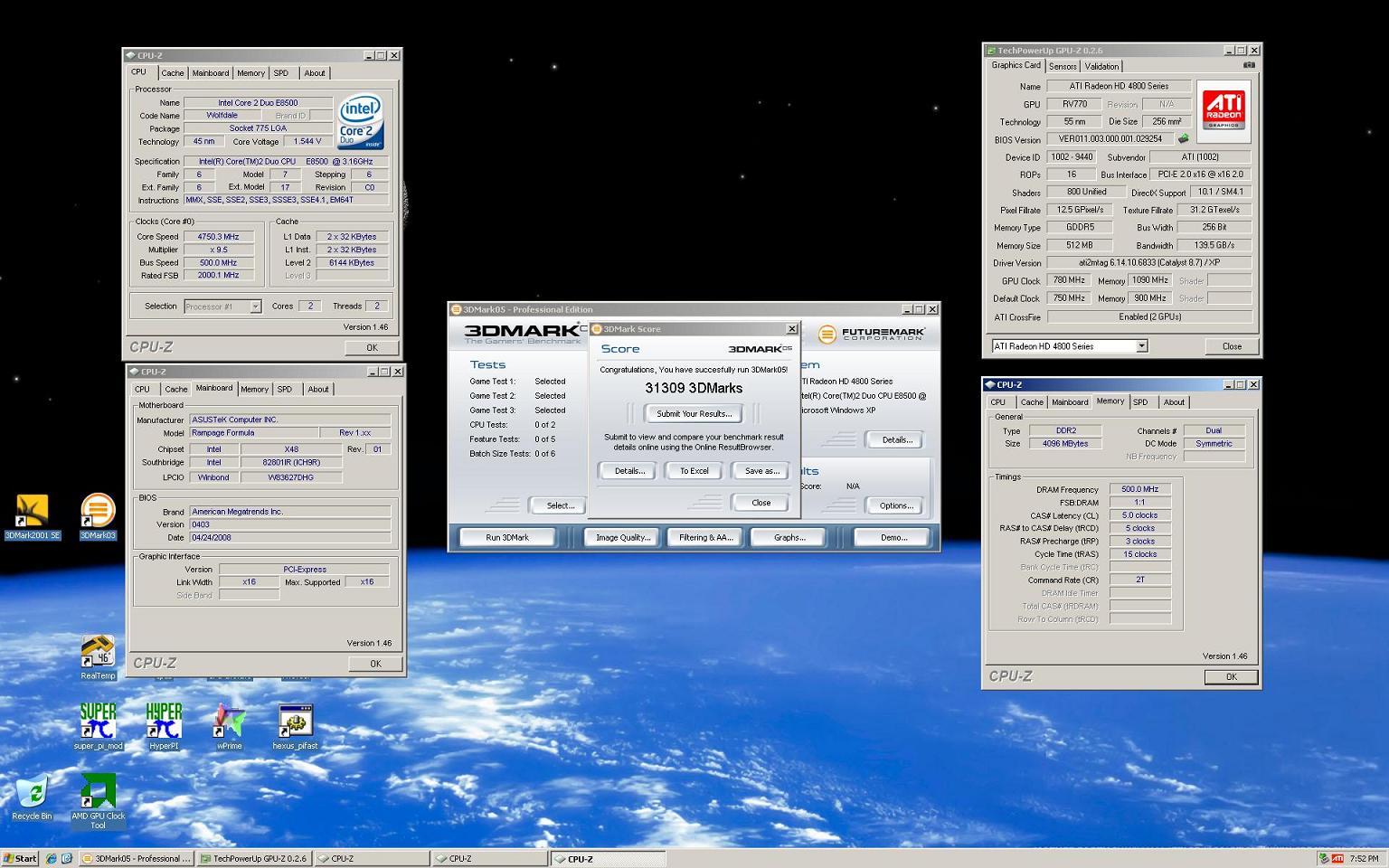
Task: Open the first Internet Explorer quick launch icon
Action: point(52,858)
